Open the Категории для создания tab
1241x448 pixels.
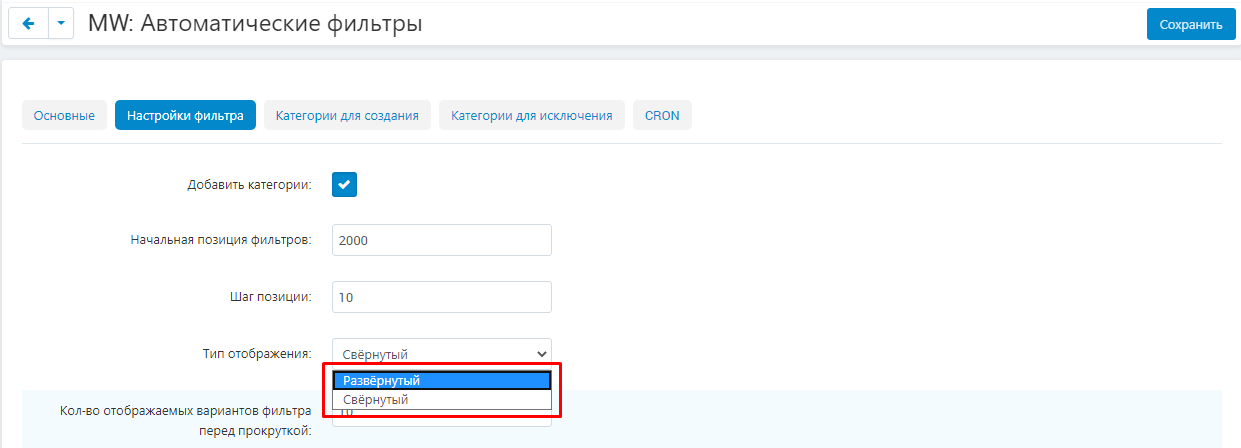(x=347, y=115)
